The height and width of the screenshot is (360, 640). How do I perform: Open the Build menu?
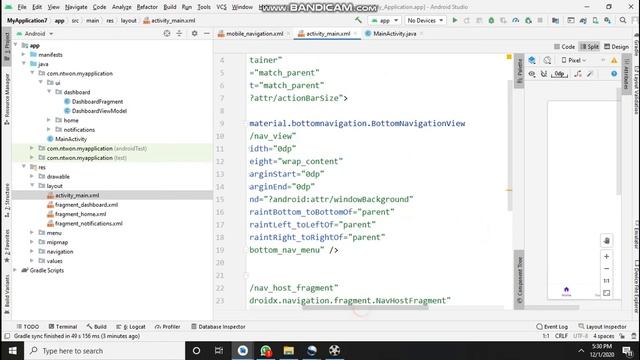tap(170, 7)
